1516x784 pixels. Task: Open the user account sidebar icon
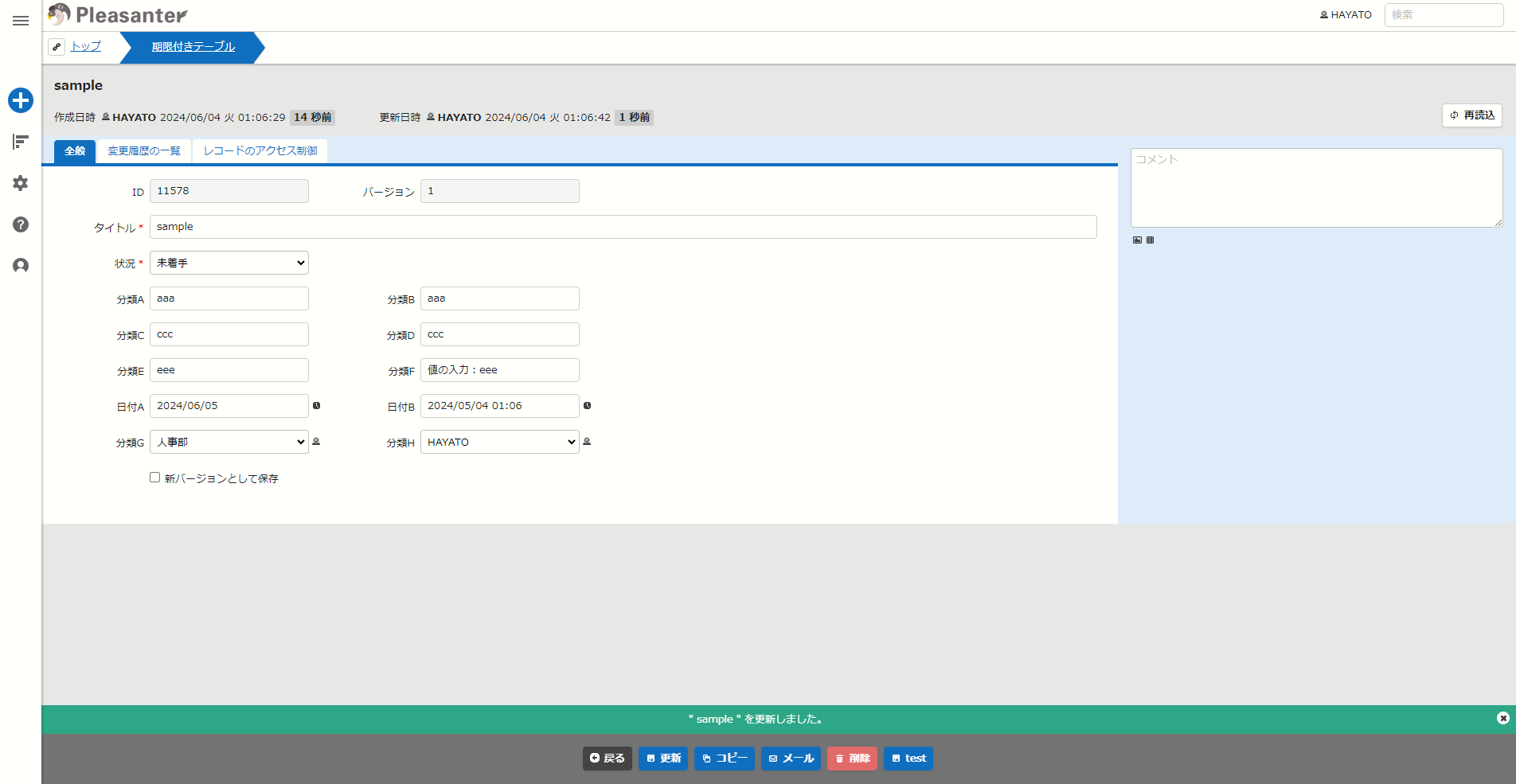[21, 266]
